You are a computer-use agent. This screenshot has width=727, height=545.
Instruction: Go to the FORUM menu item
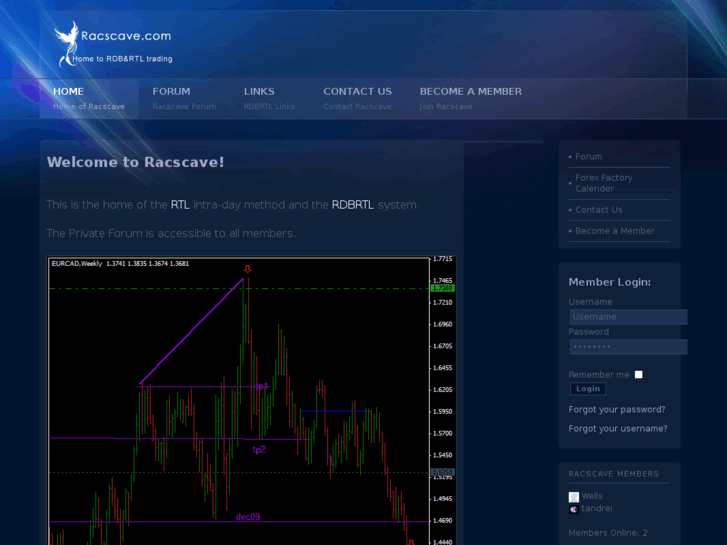tap(171, 92)
